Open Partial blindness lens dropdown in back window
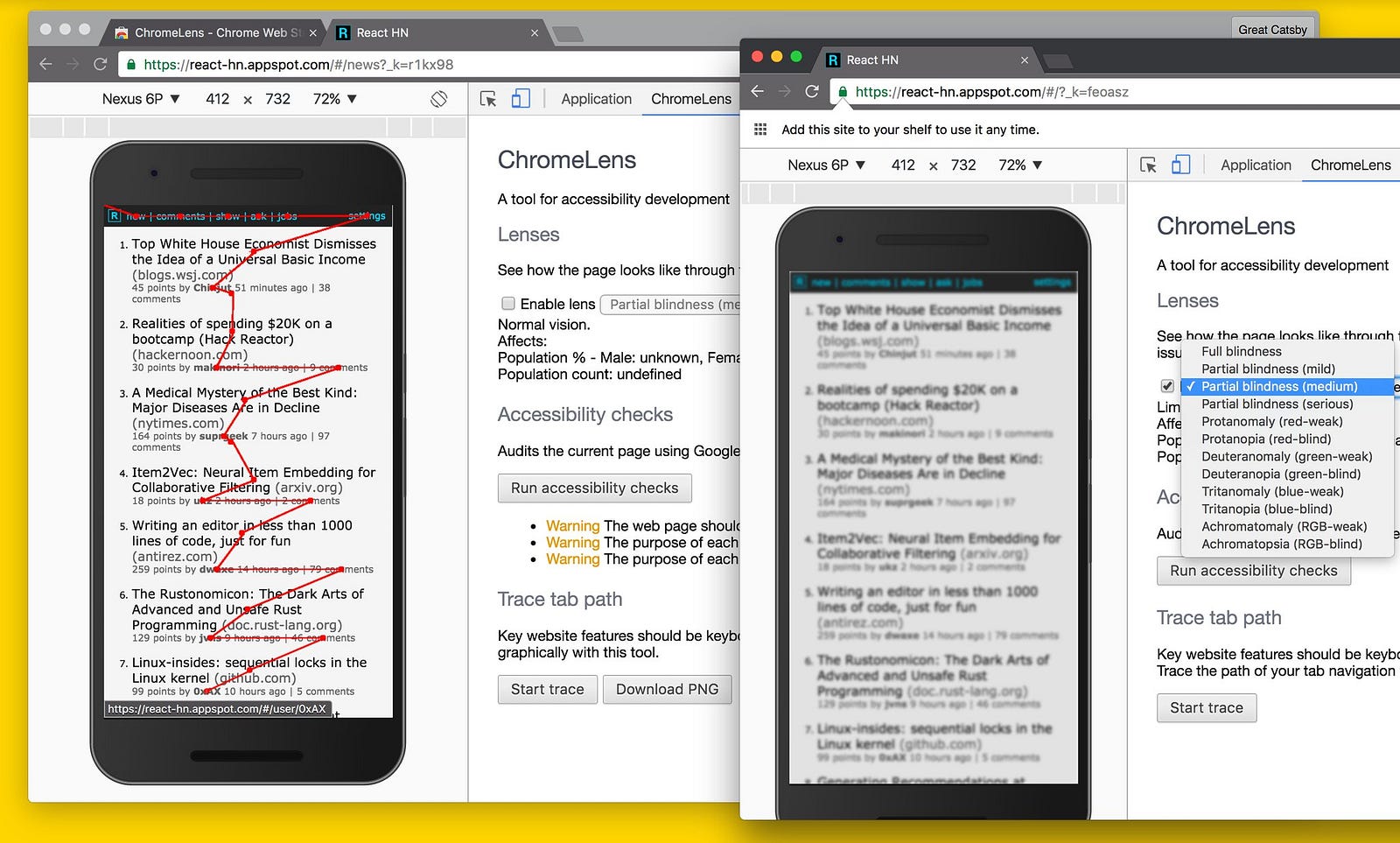This screenshot has height=843, width=1400. 671,304
